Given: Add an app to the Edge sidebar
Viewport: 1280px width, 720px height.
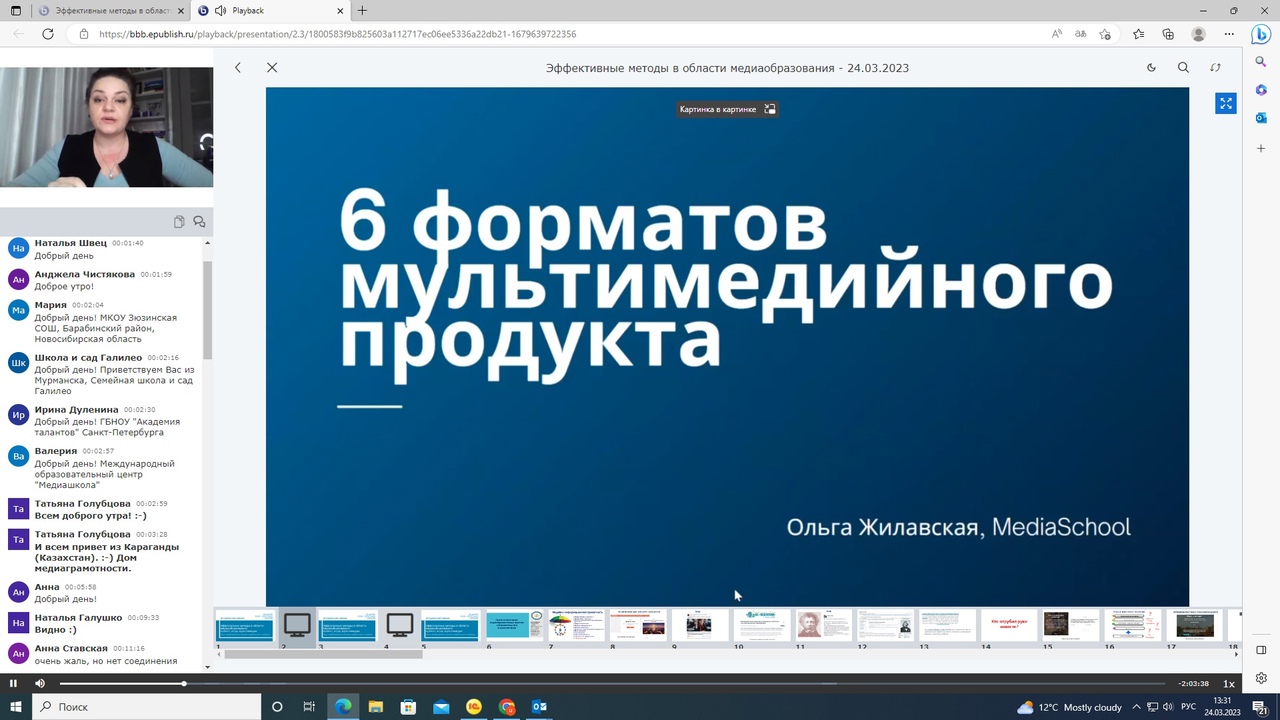Looking at the screenshot, I should (x=1261, y=148).
